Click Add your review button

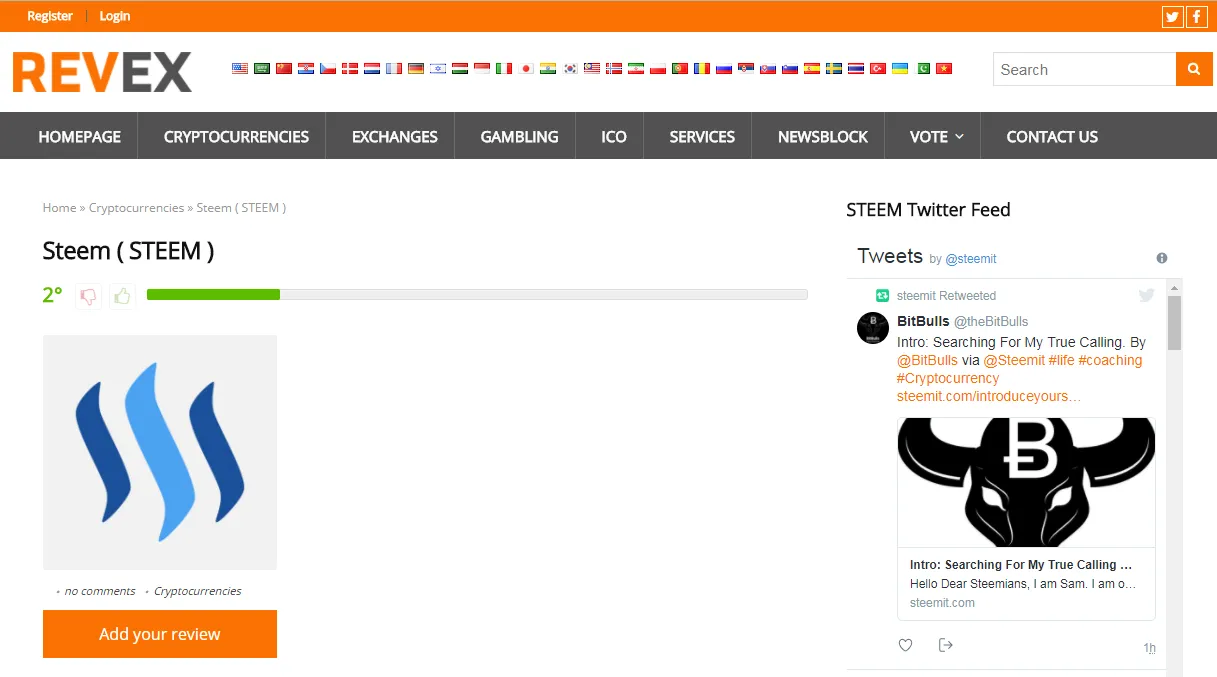click(x=160, y=634)
